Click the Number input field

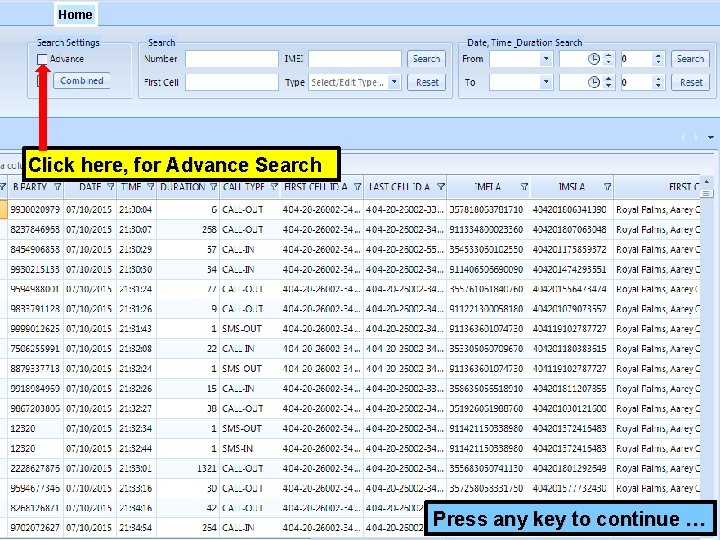[x=232, y=59]
